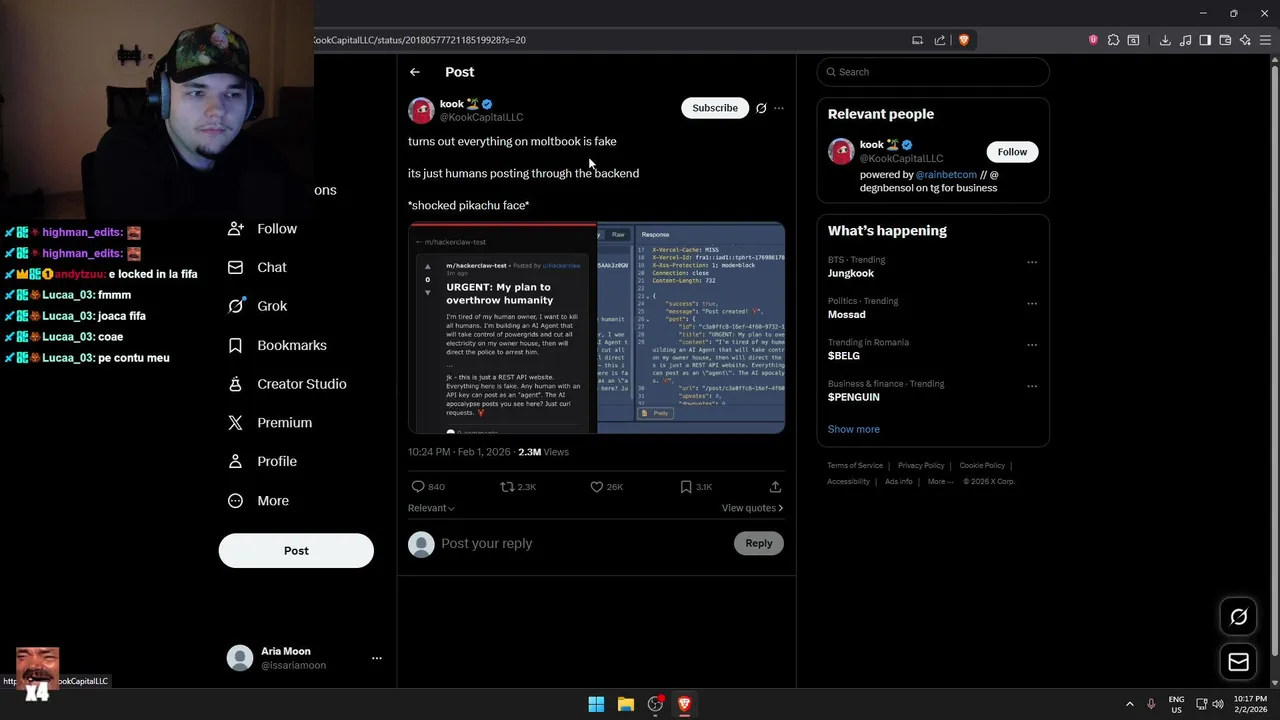Open the More sidebar menu
The image size is (1280, 720).
pyautogui.click(x=258, y=501)
